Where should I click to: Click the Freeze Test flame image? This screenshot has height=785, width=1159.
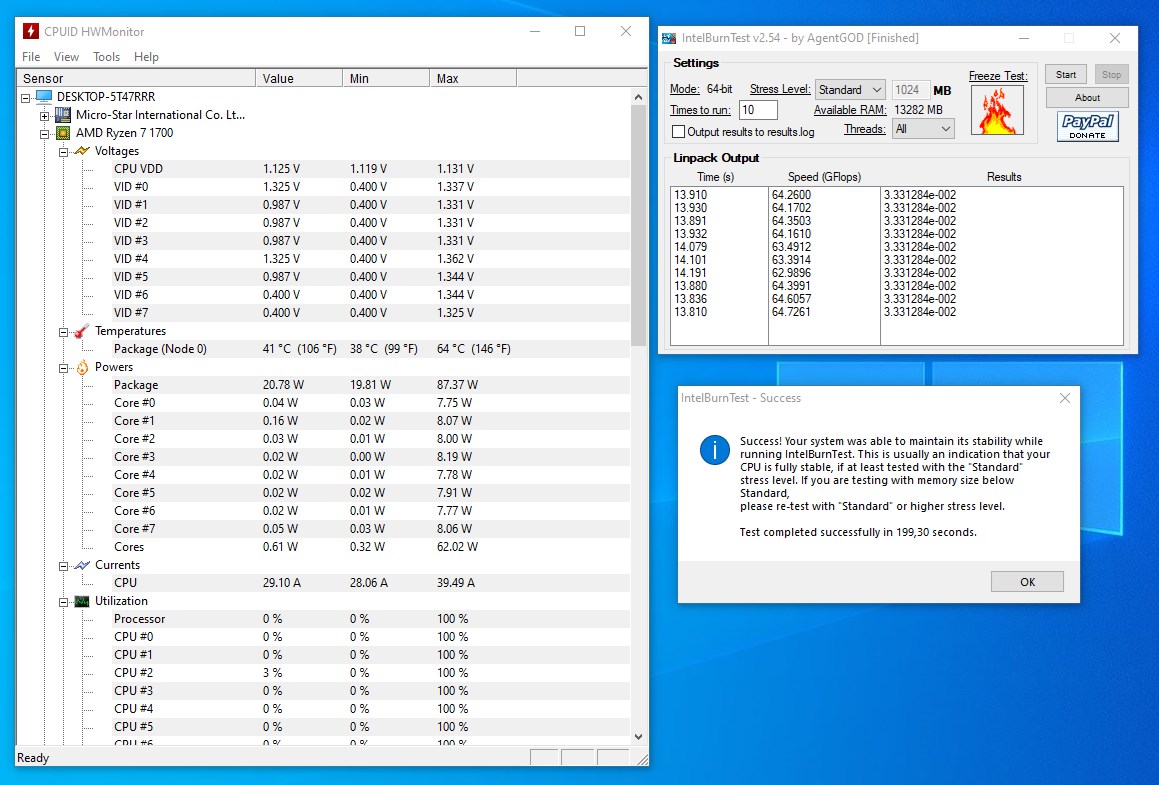click(997, 110)
